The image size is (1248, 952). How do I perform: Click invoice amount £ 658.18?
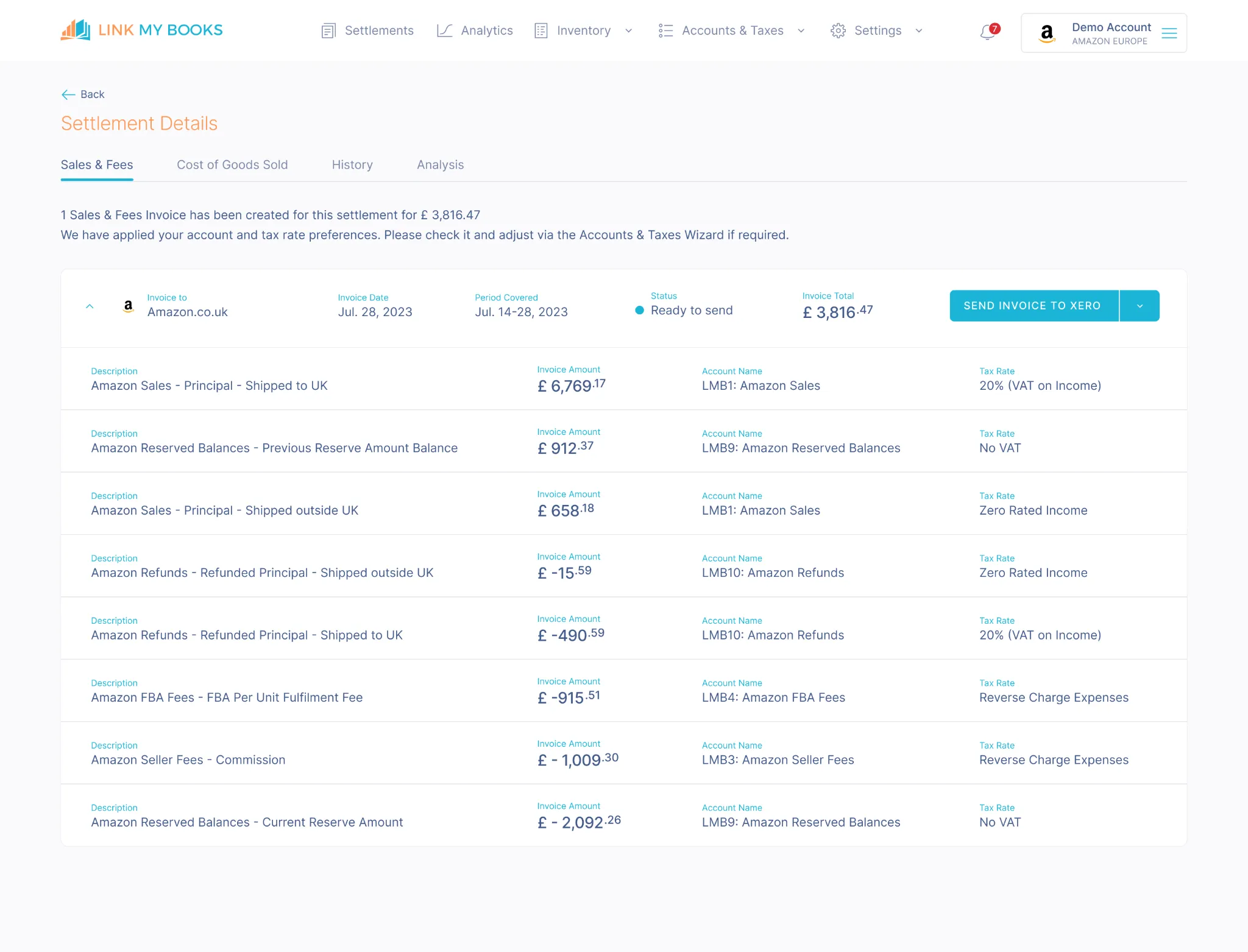tap(565, 510)
